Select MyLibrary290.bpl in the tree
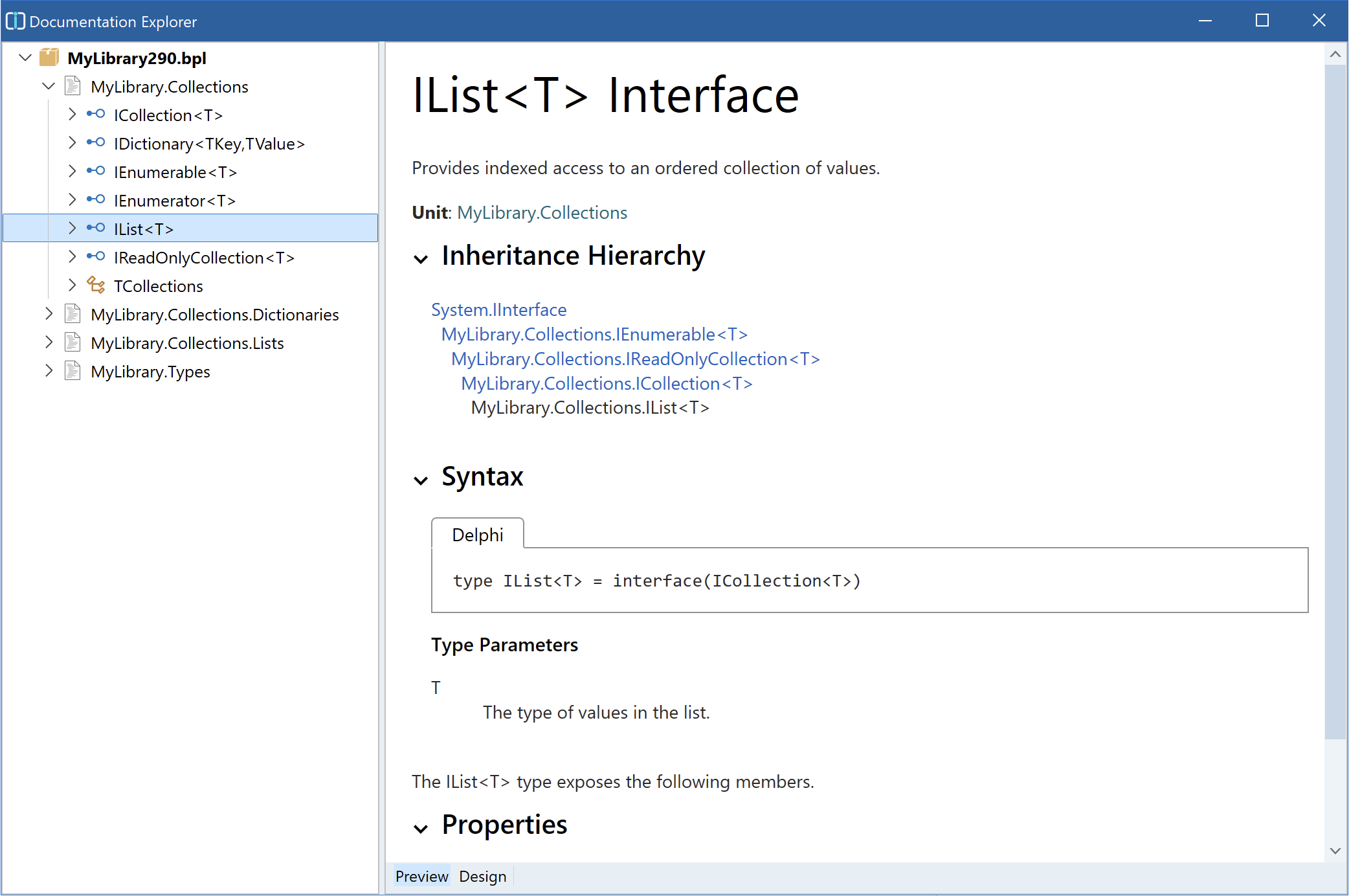This screenshot has width=1349, height=896. pos(137,58)
